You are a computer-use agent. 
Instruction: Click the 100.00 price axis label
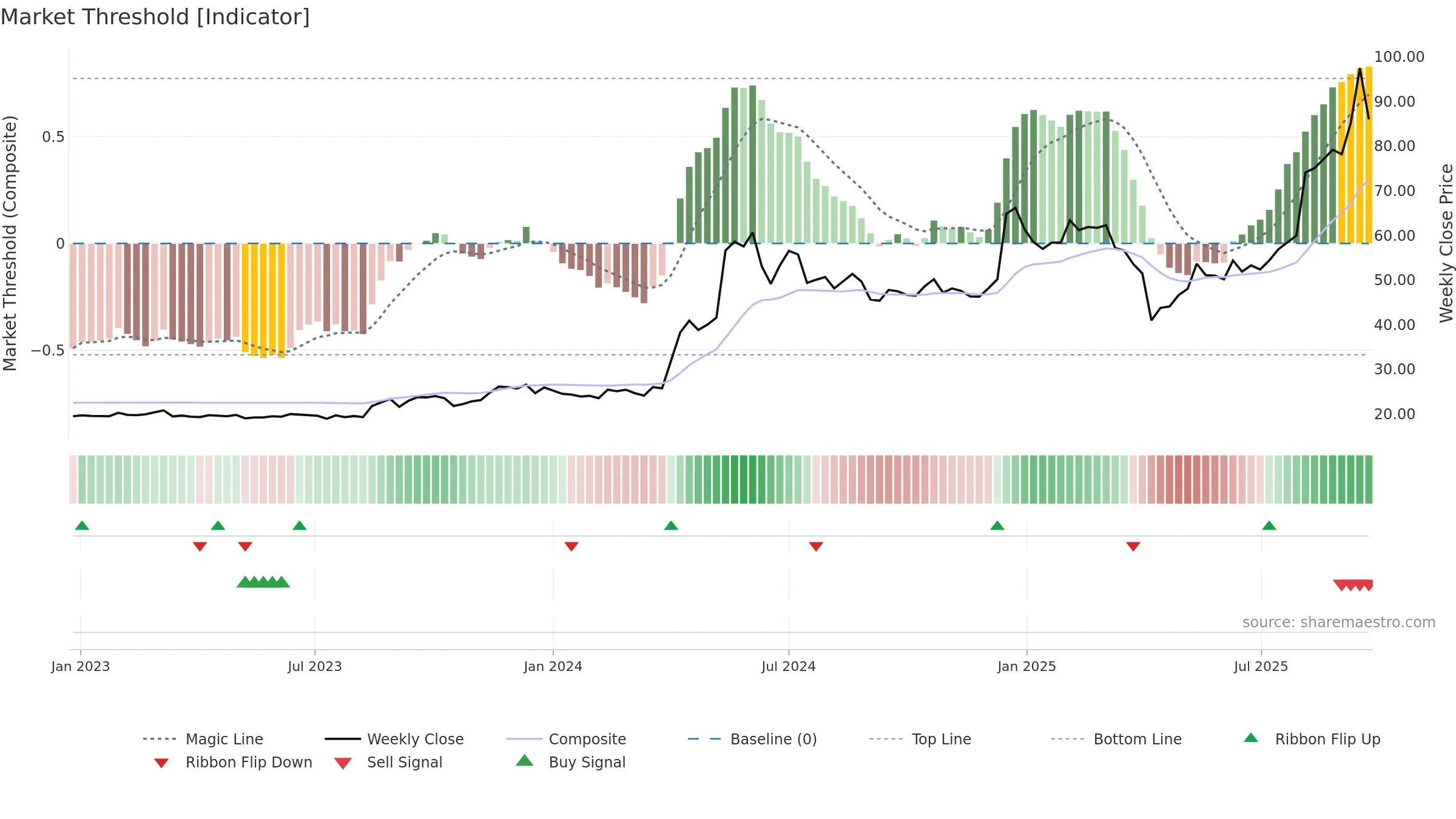click(x=1399, y=56)
